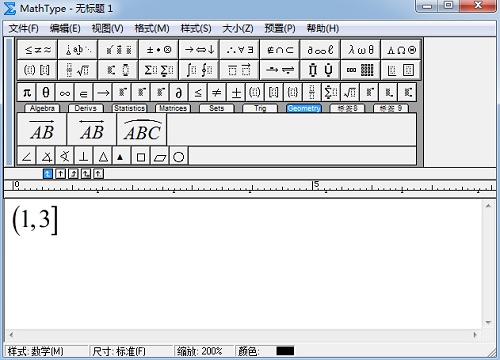
Task: Open the spaces and ellipses palette
Action: (x=78, y=50)
